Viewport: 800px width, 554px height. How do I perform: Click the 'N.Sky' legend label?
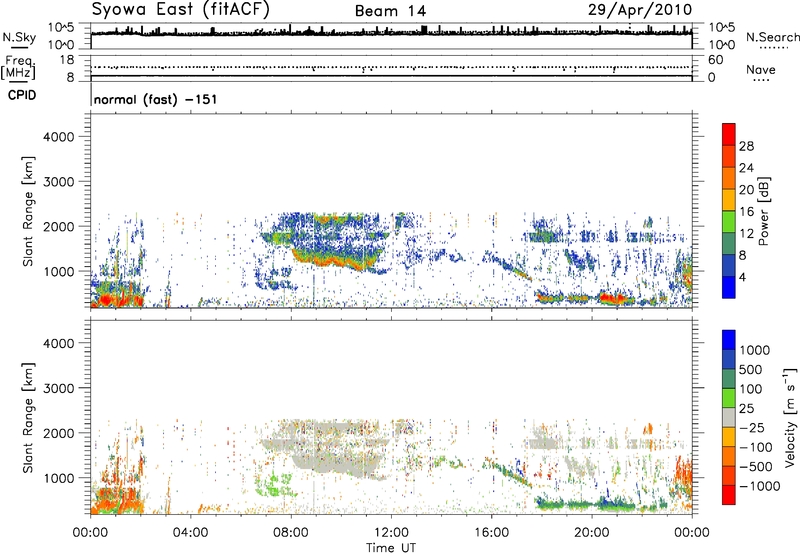(x=19, y=37)
